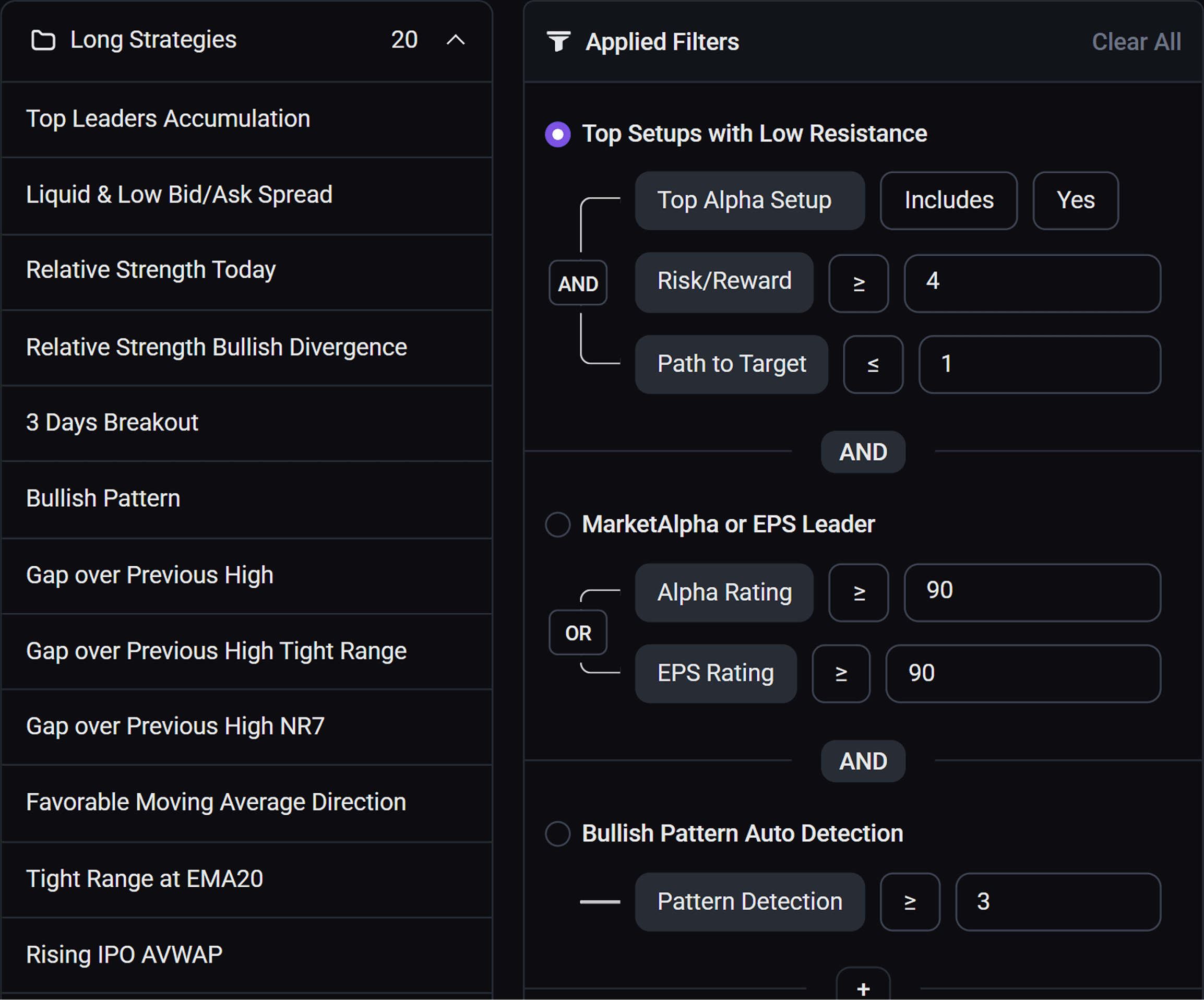Select Gap over Previous High NR7
Image resolution: width=1204 pixels, height=1000 pixels.
175,727
